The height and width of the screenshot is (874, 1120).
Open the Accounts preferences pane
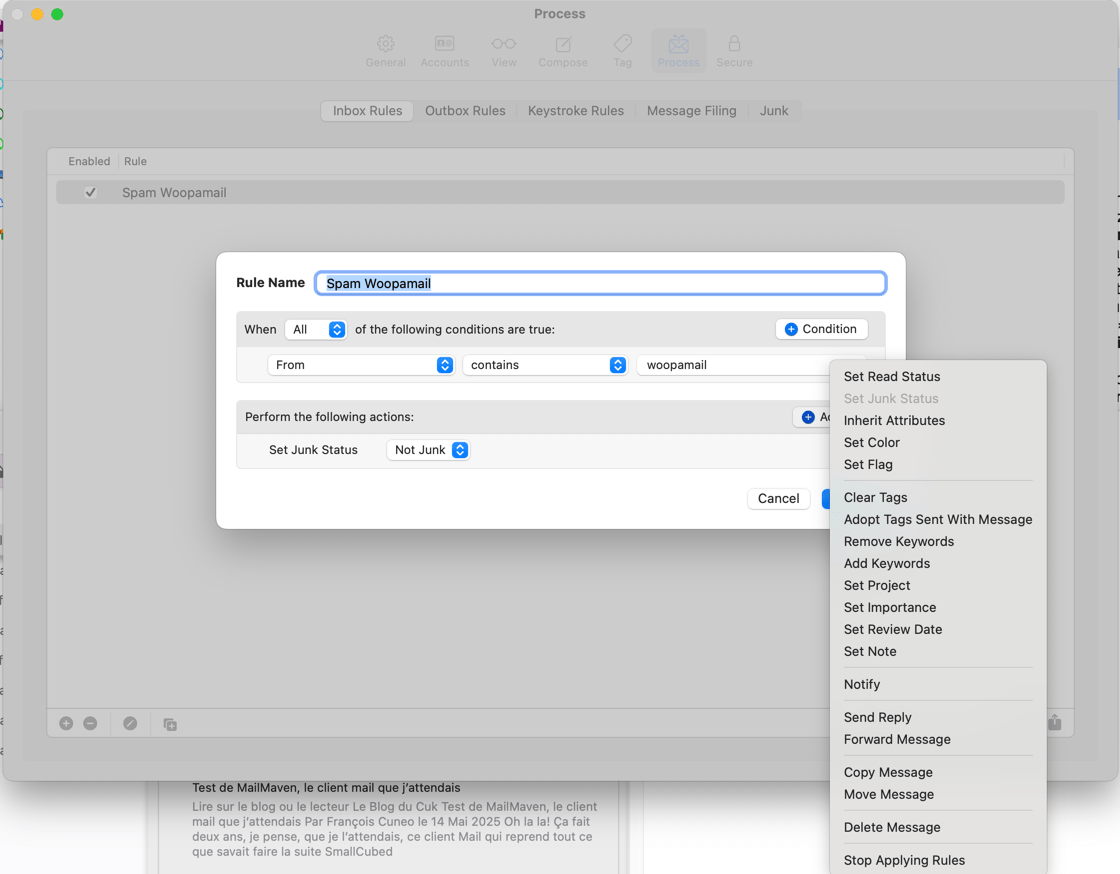tap(444, 51)
